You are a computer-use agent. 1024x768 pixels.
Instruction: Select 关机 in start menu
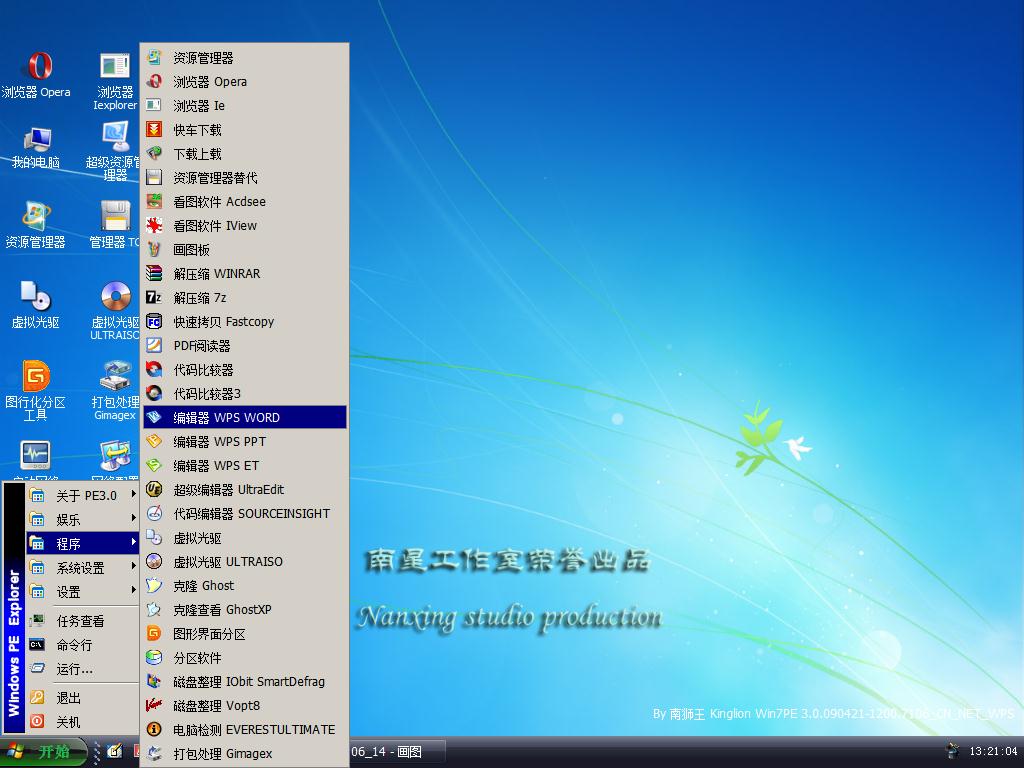82,722
